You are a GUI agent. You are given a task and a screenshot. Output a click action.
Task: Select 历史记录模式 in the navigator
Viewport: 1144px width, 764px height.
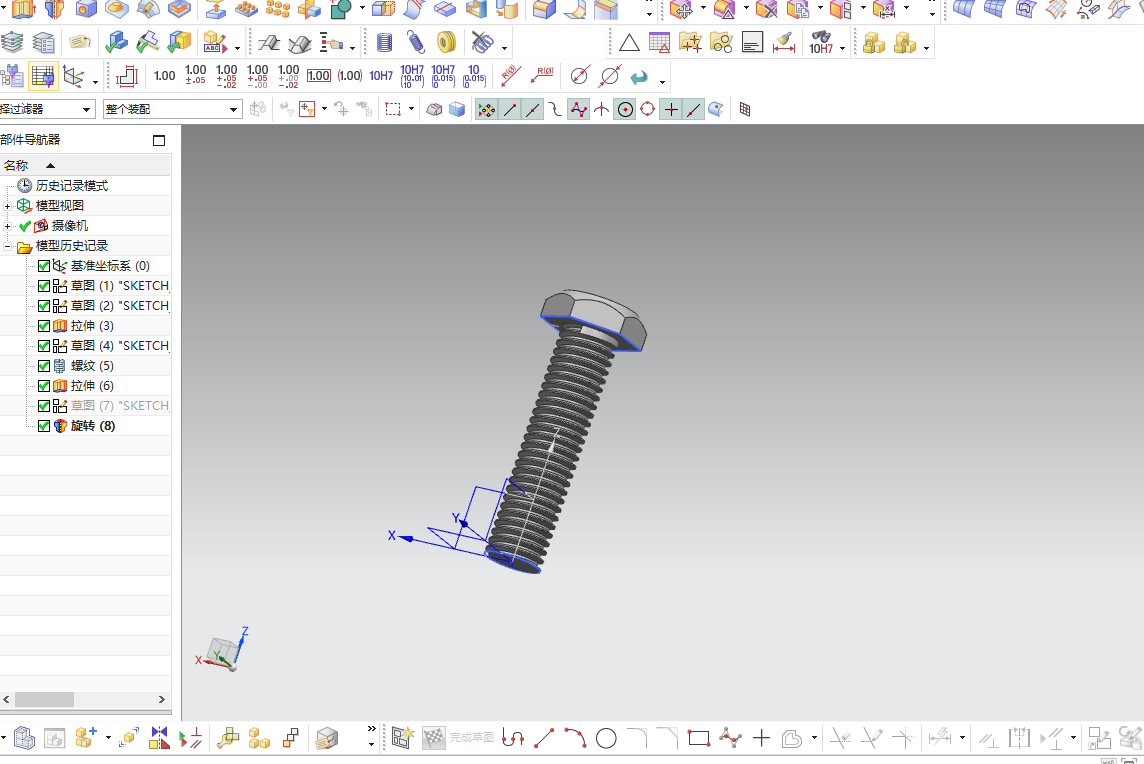click(x=72, y=185)
